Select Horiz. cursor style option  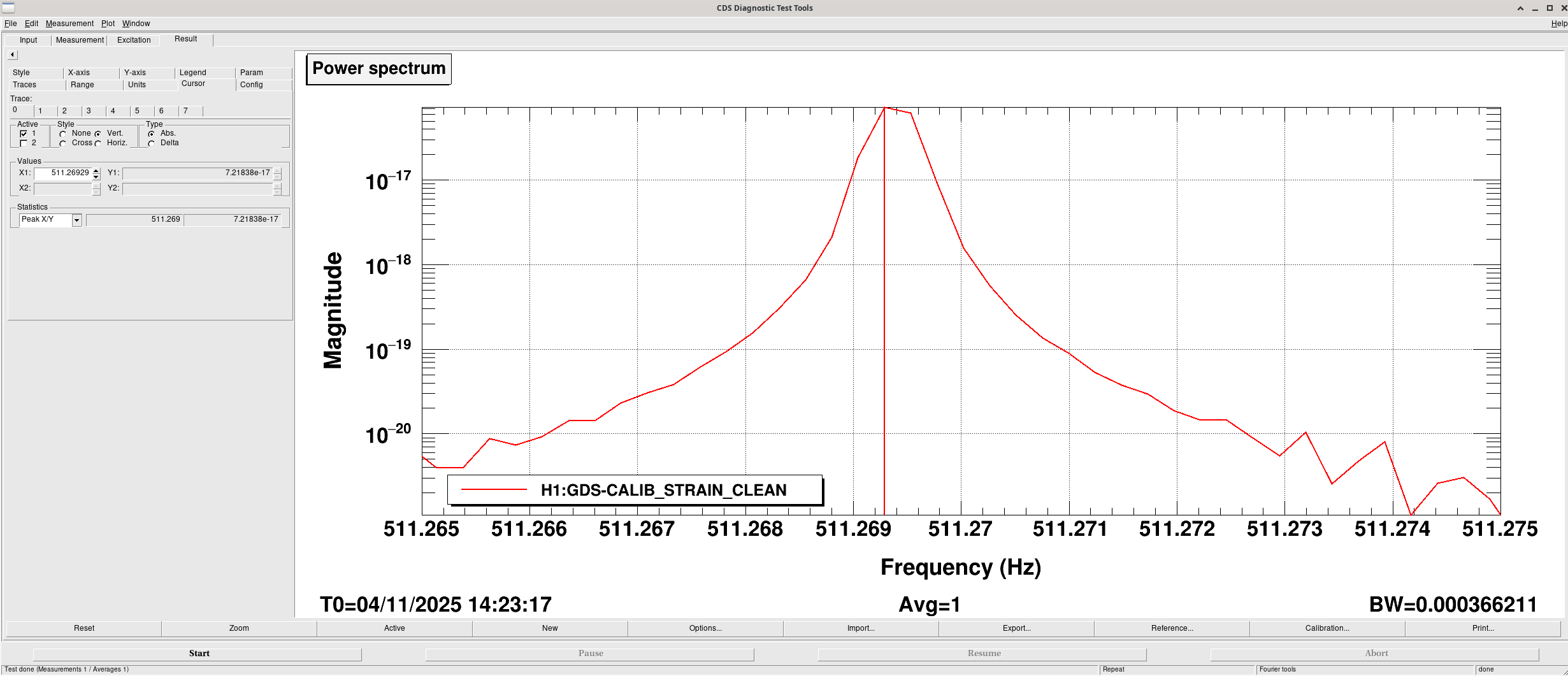[x=98, y=143]
